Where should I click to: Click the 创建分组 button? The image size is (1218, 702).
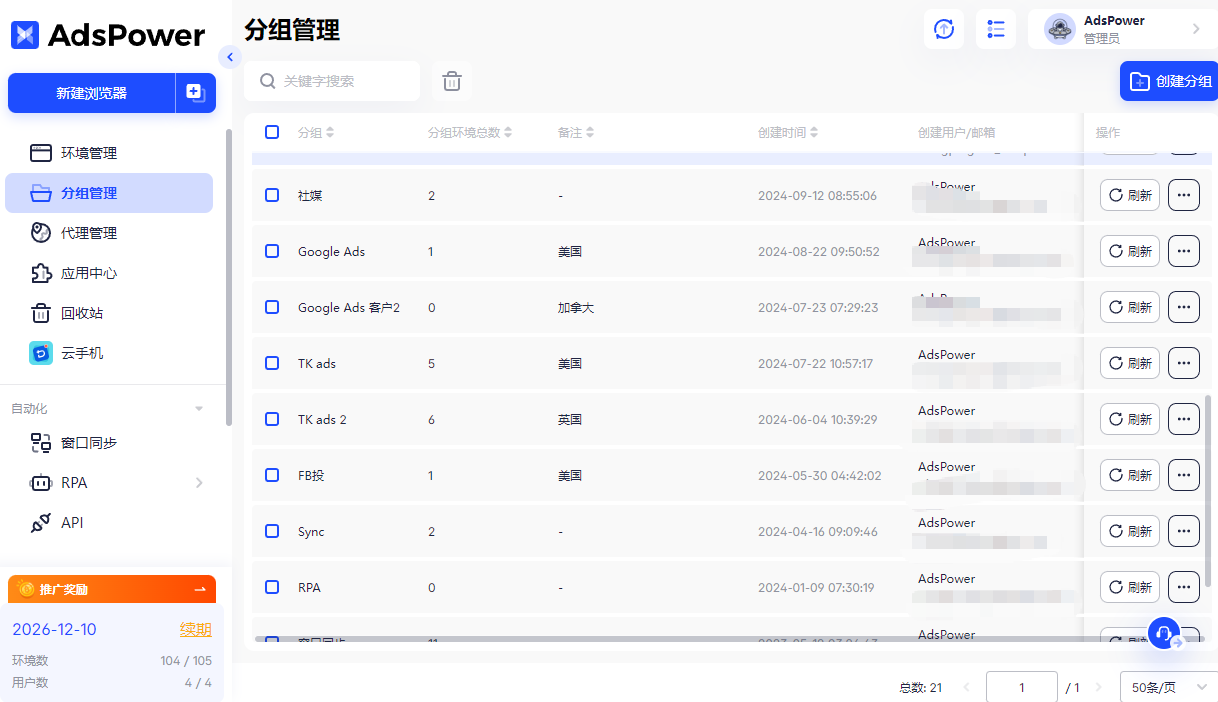(1170, 81)
